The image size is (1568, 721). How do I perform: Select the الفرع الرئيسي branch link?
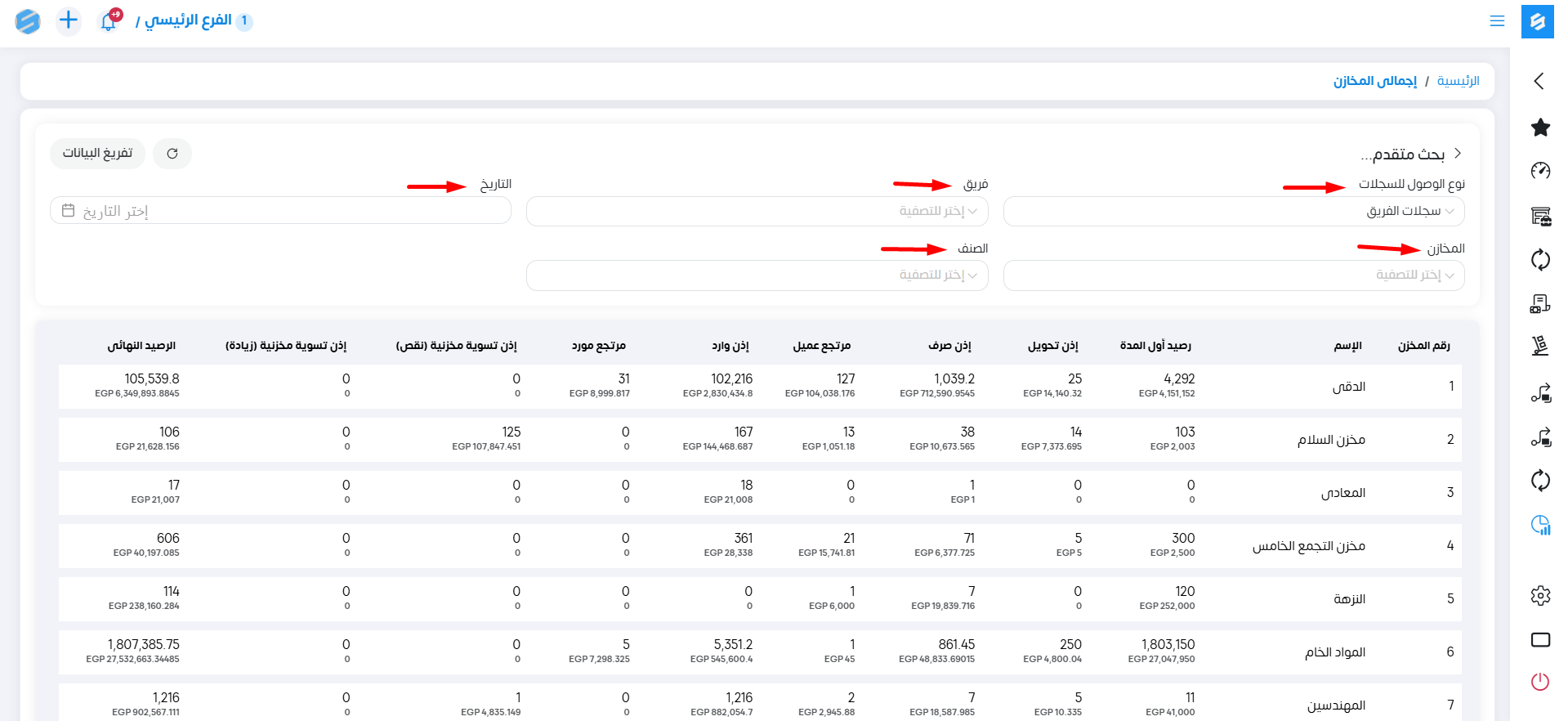pyautogui.click(x=188, y=20)
